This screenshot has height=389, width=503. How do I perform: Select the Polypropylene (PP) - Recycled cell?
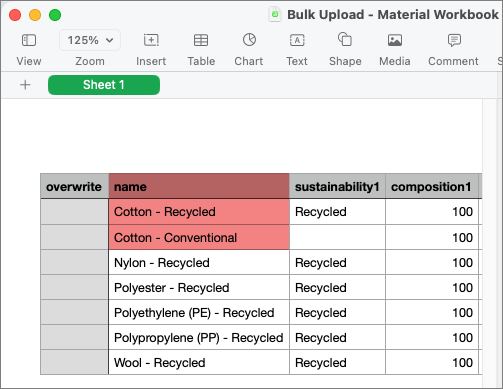tap(199, 338)
